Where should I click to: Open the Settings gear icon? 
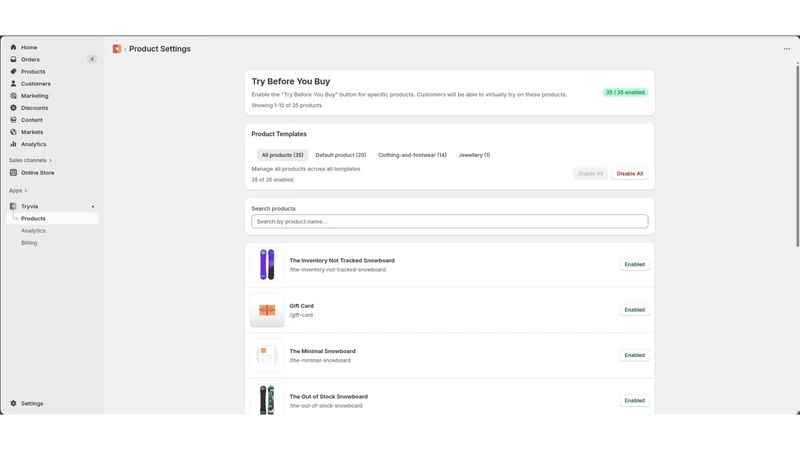tap(13, 403)
